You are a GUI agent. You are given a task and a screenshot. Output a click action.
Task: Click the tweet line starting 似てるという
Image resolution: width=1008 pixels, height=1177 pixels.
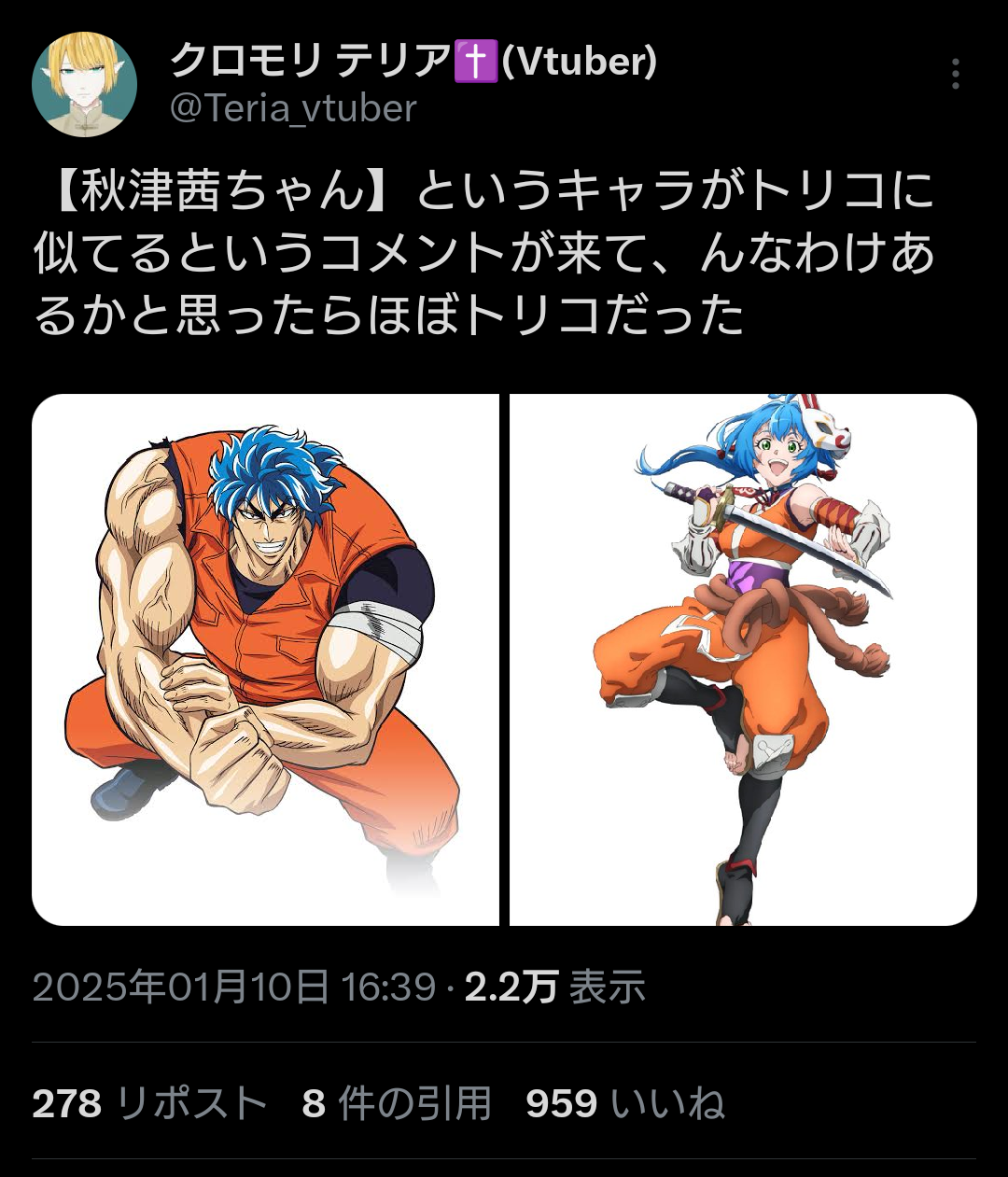click(x=485, y=253)
